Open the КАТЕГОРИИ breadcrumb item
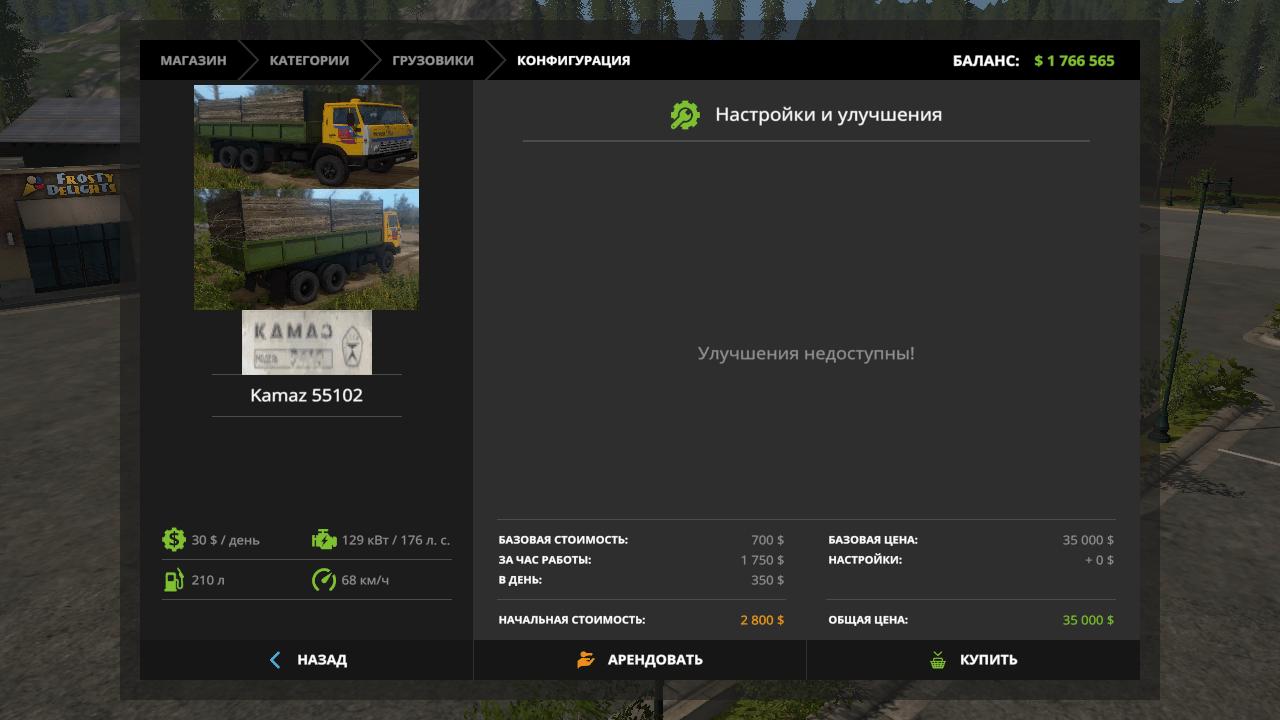Image resolution: width=1280 pixels, height=720 pixels. coord(309,60)
